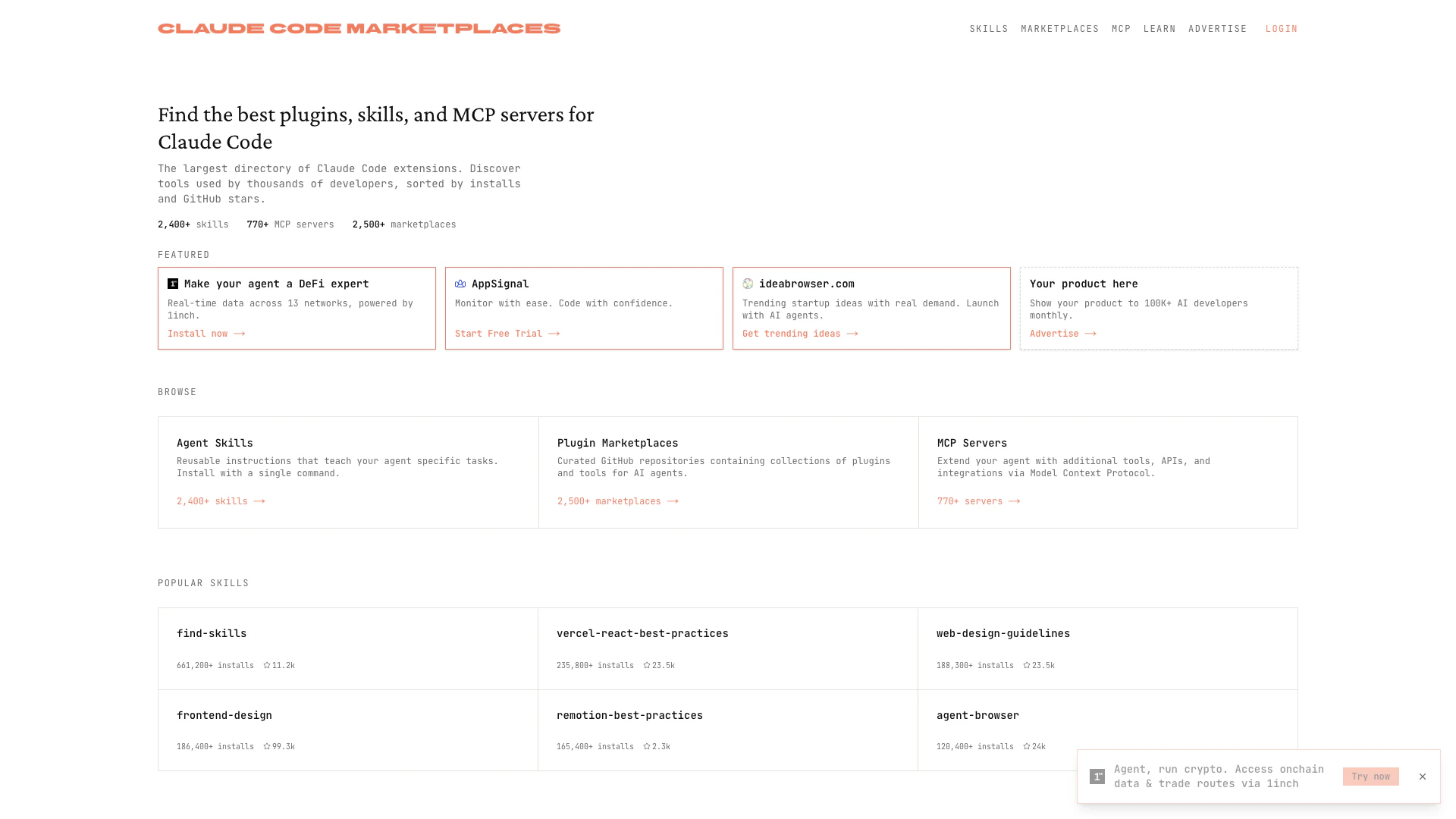Go to Marketplaces in top navigation
Image resolution: width=1456 pixels, height=819 pixels.
[1059, 29]
